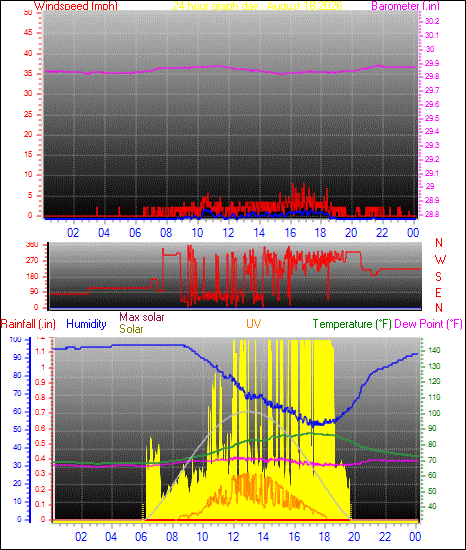
Task: Click the "Windspeed (mph)" axis title
Action: [x=76, y=6]
